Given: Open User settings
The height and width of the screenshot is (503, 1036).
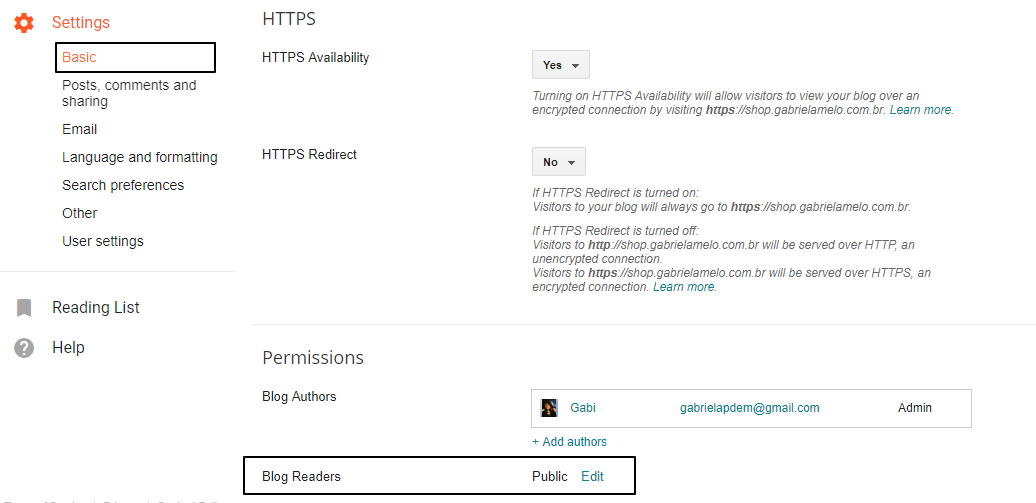Looking at the screenshot, I should pos(102,241).
